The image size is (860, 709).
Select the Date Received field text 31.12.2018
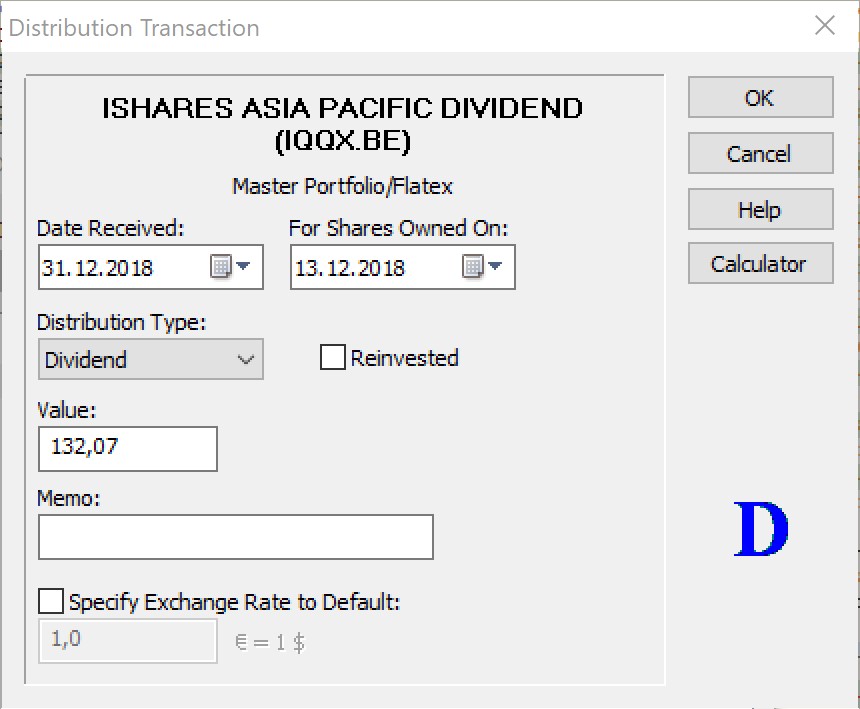coord(98,268)
